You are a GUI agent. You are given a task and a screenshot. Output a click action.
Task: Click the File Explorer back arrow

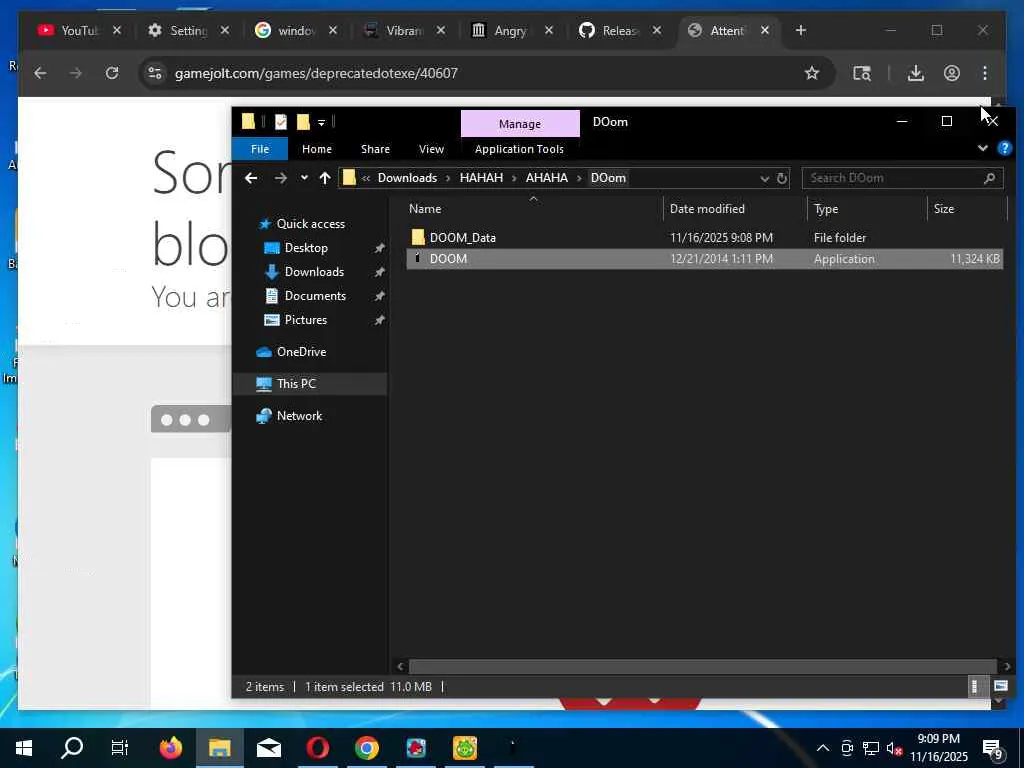pyautogui.click(x=251, y=178)
